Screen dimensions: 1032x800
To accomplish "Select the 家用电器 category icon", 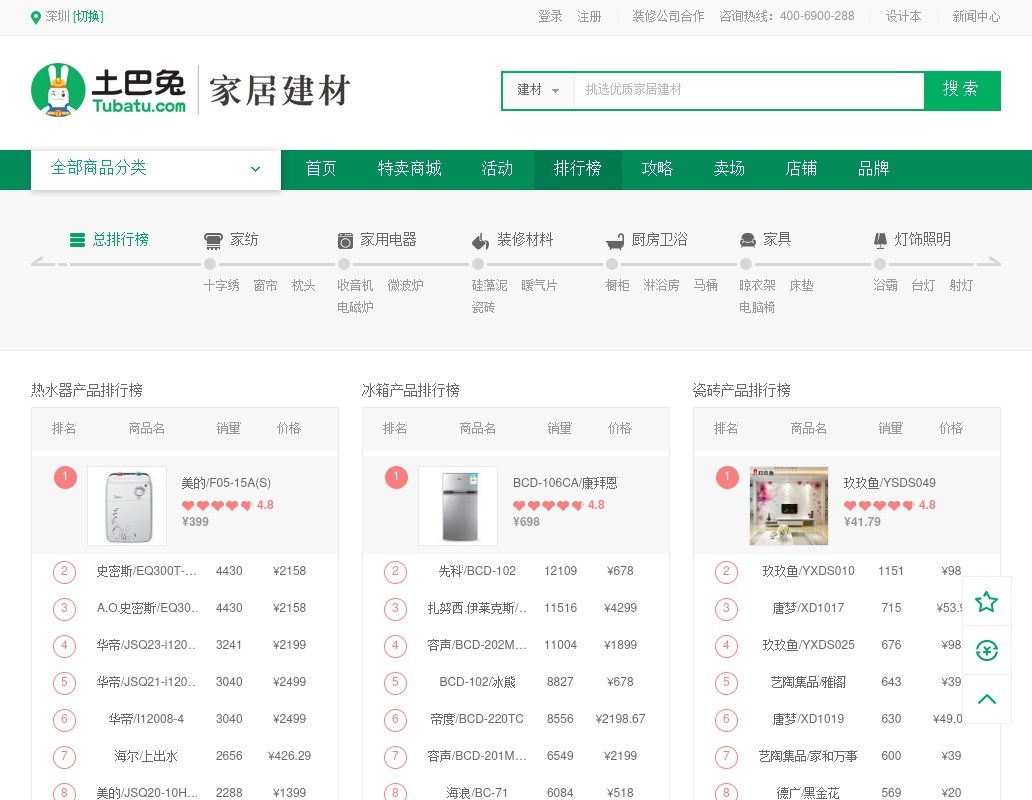I will point(345,240).
